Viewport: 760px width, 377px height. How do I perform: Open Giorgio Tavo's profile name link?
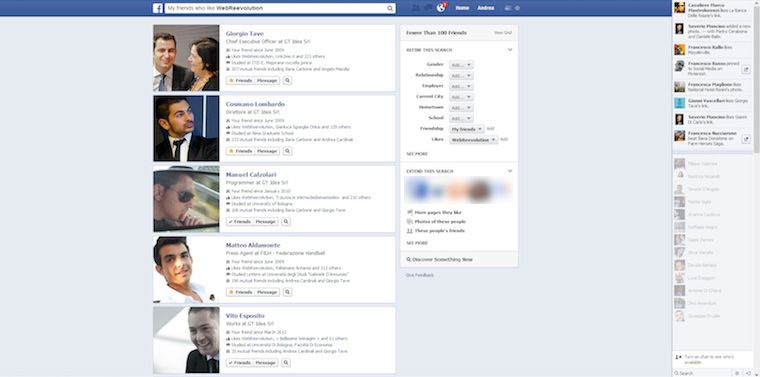pyautogui.click(x=245, y=33)
